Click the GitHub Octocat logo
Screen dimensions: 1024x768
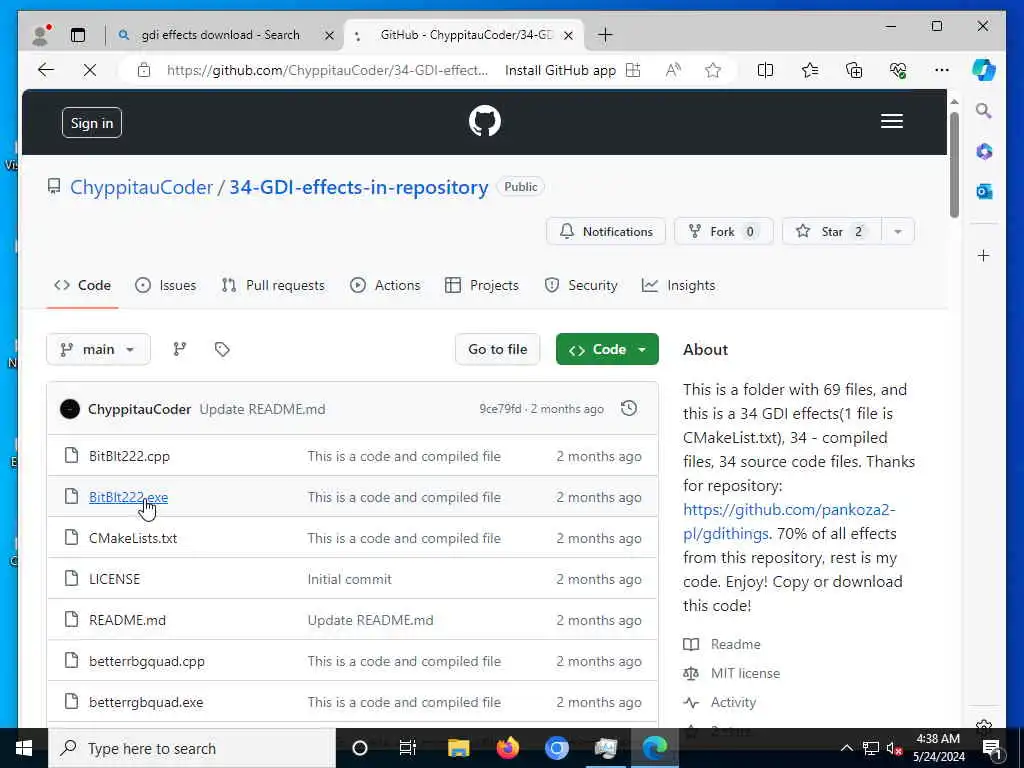coord(485,121)
